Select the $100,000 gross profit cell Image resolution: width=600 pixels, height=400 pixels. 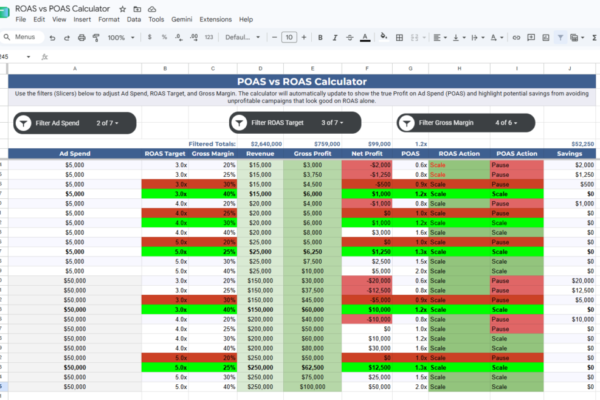point(312,387)
